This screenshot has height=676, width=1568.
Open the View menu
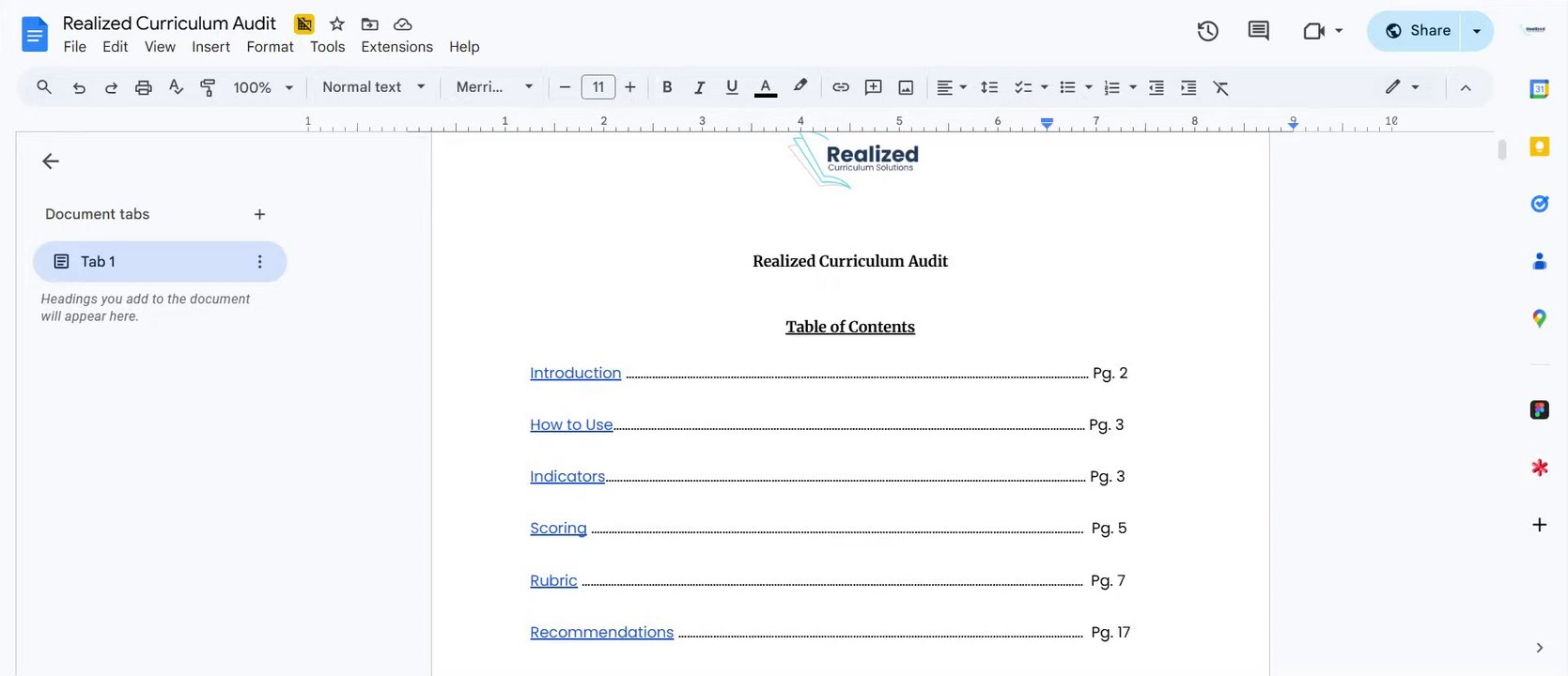pos(160,47)
